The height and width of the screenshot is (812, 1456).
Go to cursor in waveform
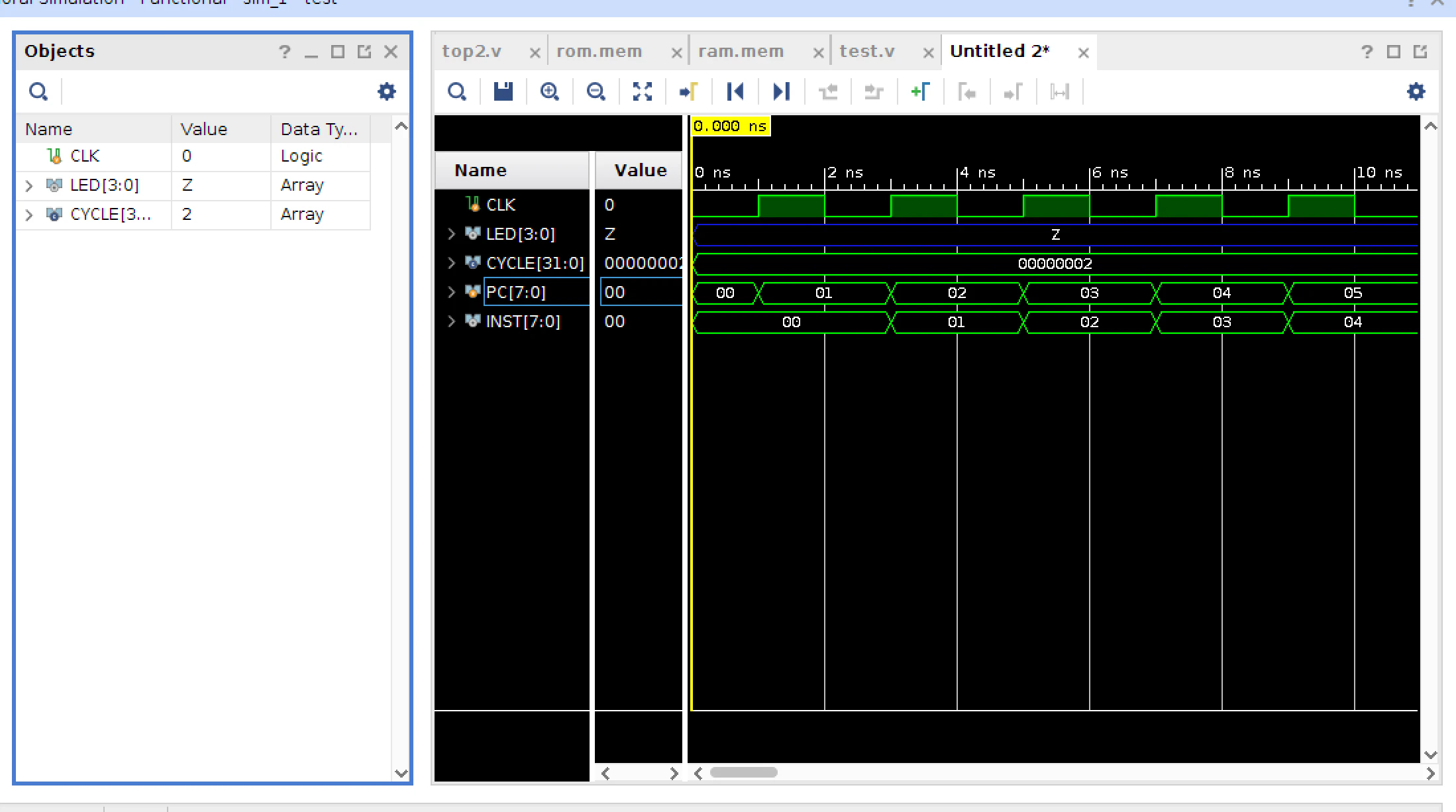pyautogui.click(x=689, y=91)
